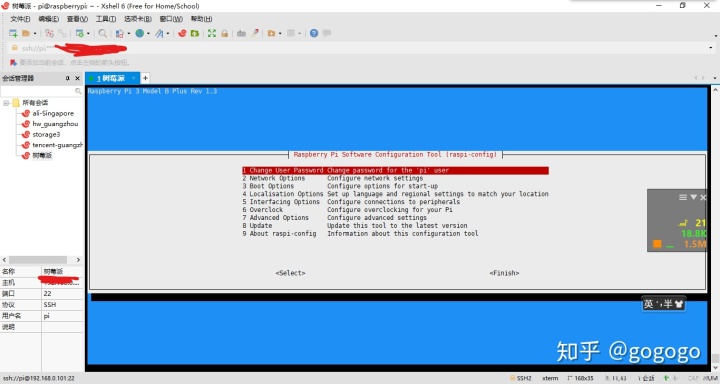This screenshot has width=720, height=384.
Task: Open the 编辑(E) menu
Action: click(x=48, y=19)
